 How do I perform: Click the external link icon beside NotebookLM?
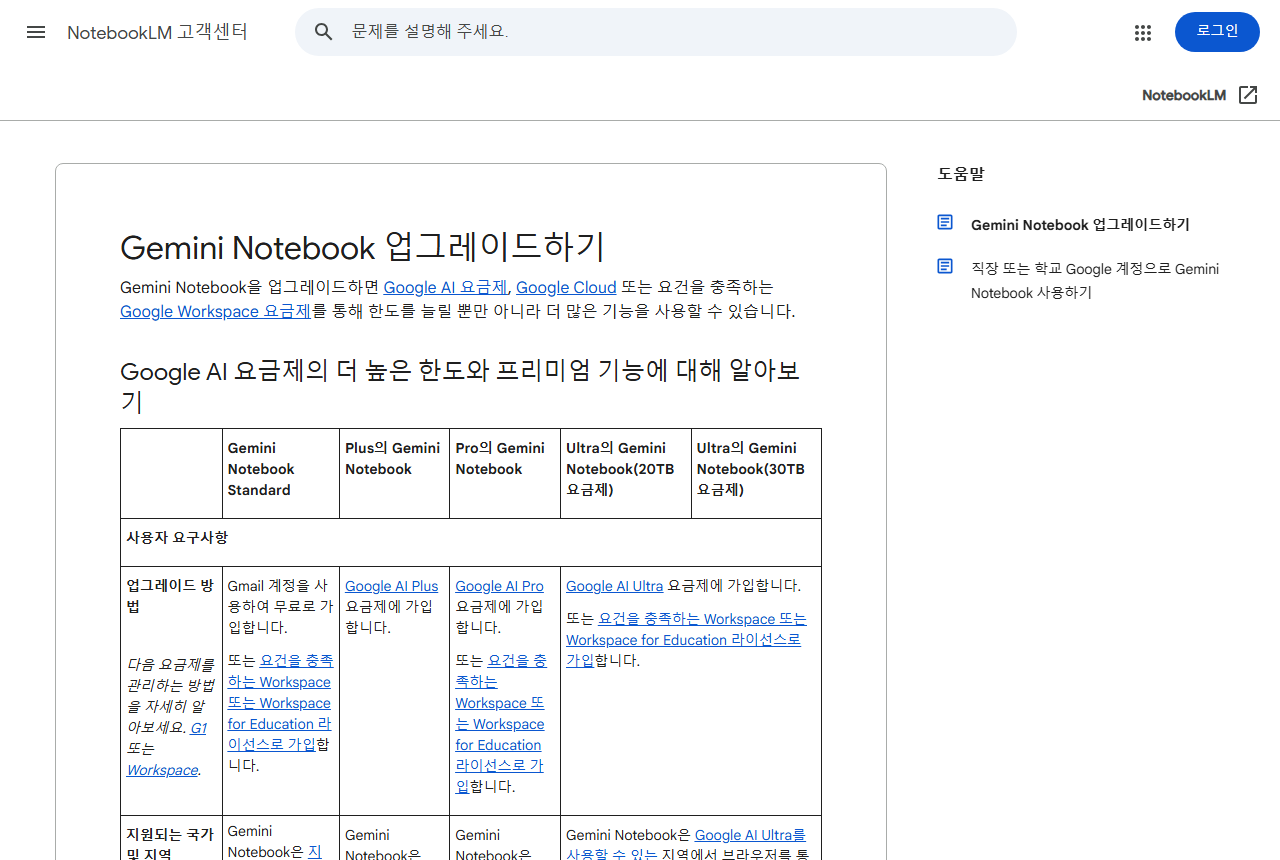coord(1248,95)
